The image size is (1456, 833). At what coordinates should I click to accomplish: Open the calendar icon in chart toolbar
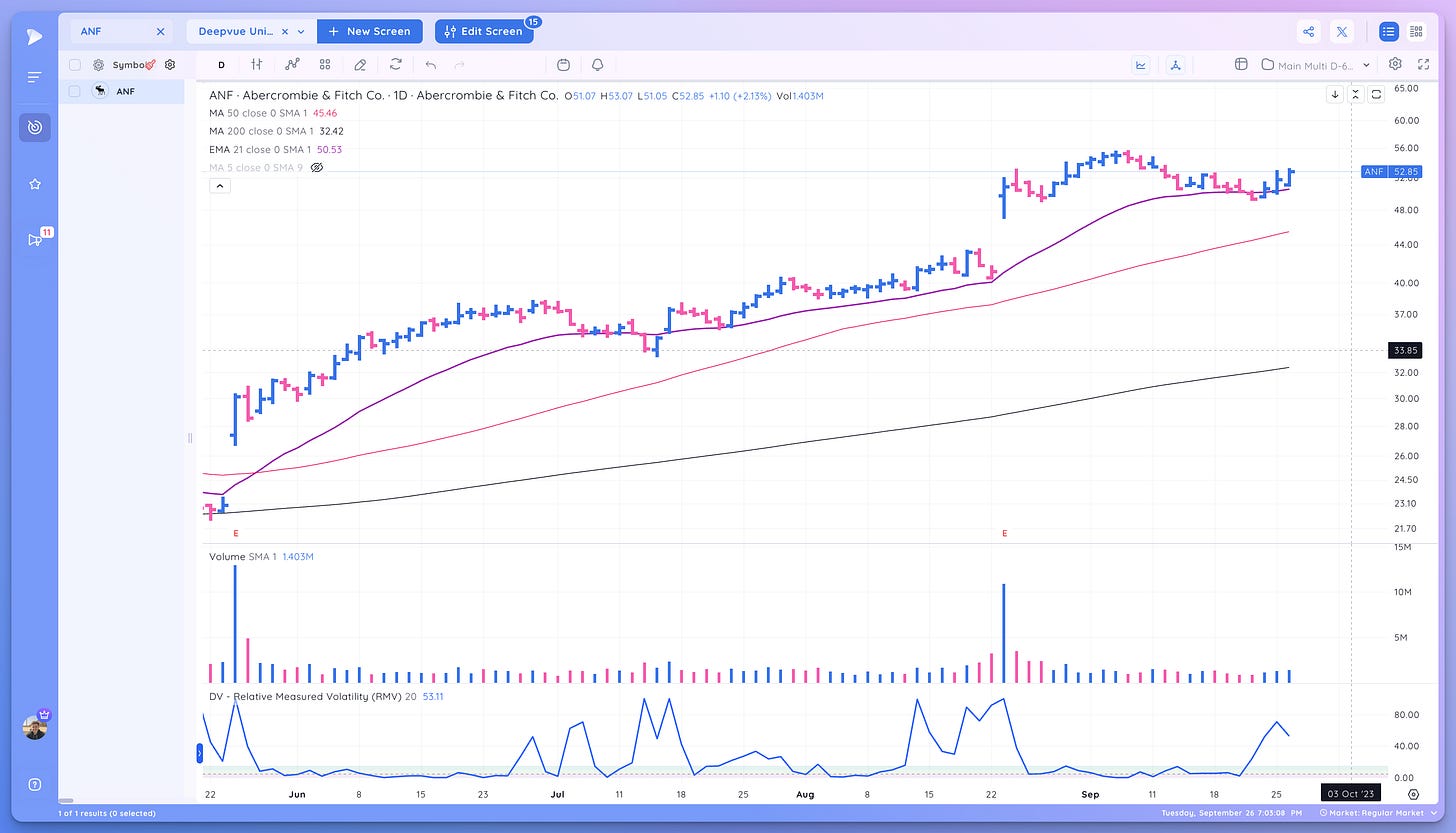563,65
